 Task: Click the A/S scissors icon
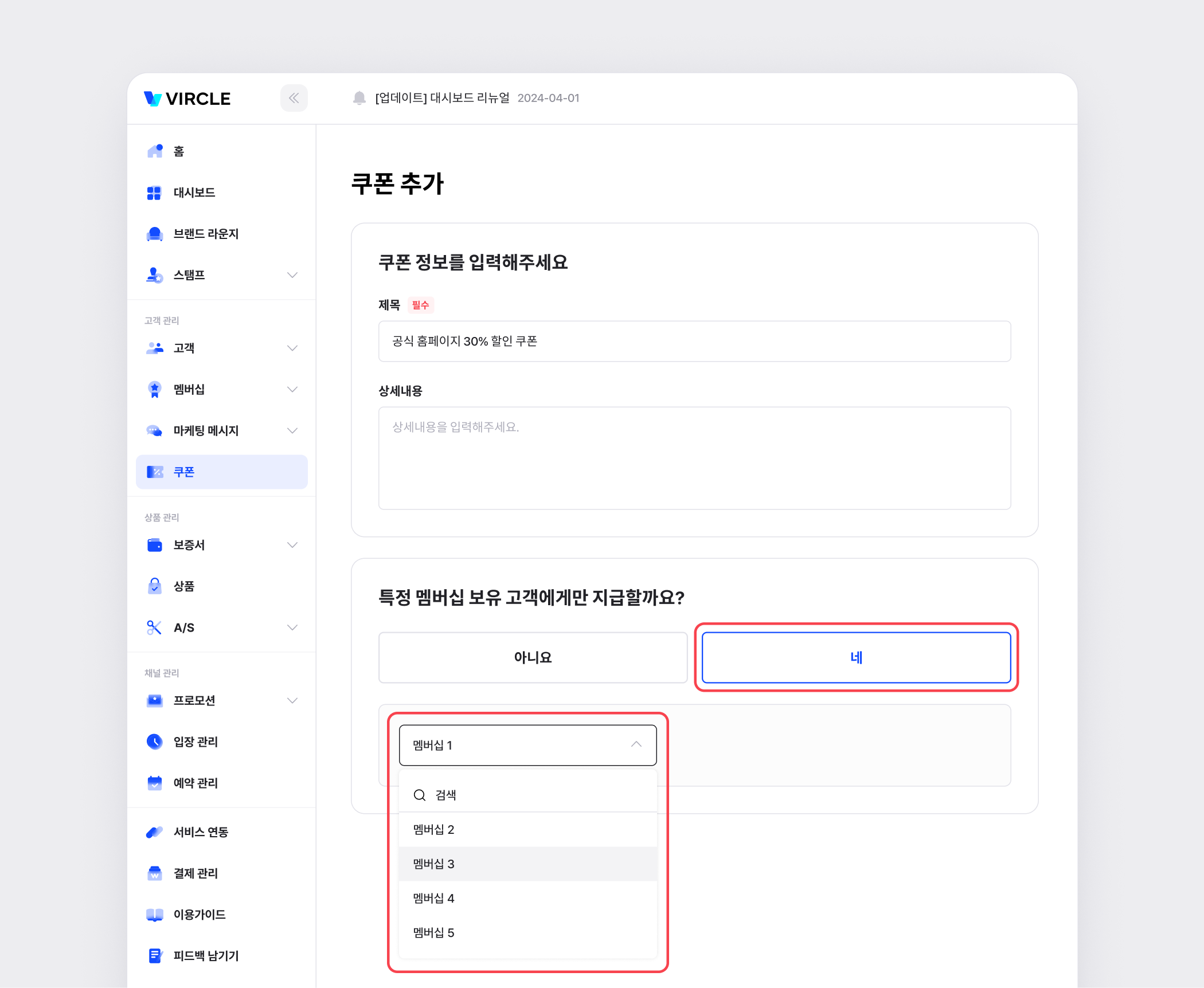[154, 628]
